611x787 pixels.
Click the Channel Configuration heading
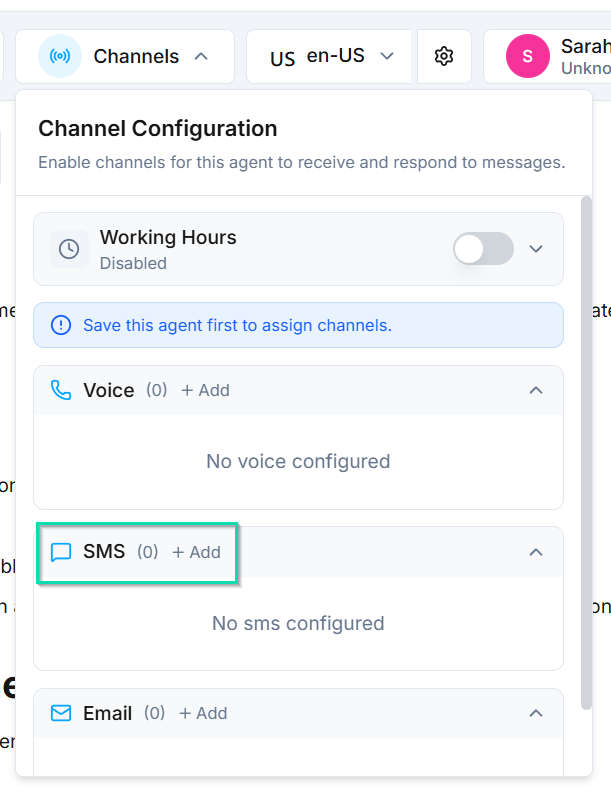click(x=157, y=129)
